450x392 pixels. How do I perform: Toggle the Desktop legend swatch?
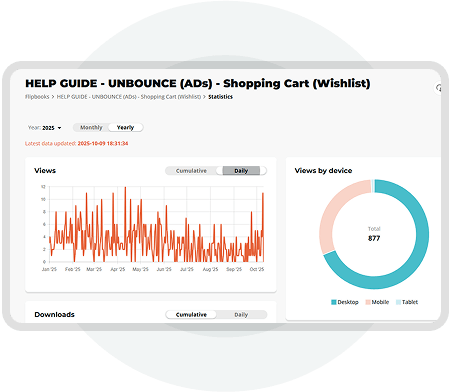pyautogui.click(x=334, y=302)
